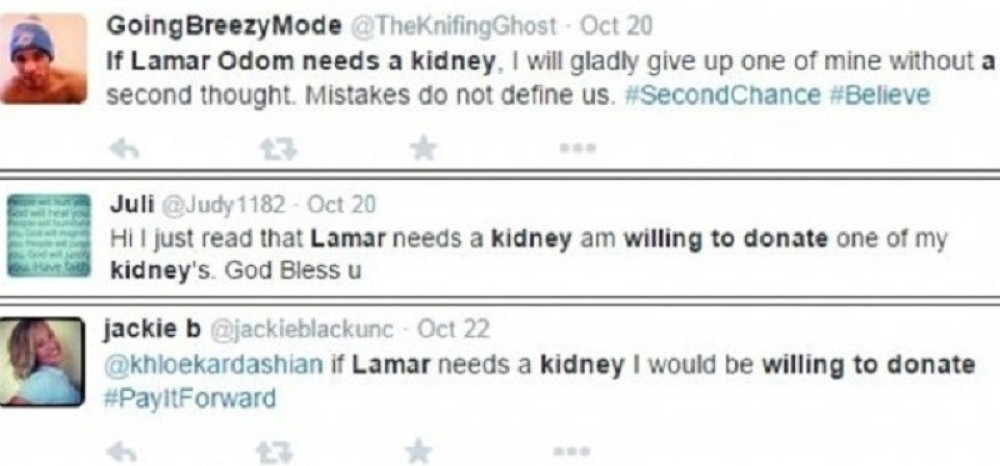Open jackie b's tweet via Oct 22 timestamp
The image size is (1000, 466).
point(453,328)
